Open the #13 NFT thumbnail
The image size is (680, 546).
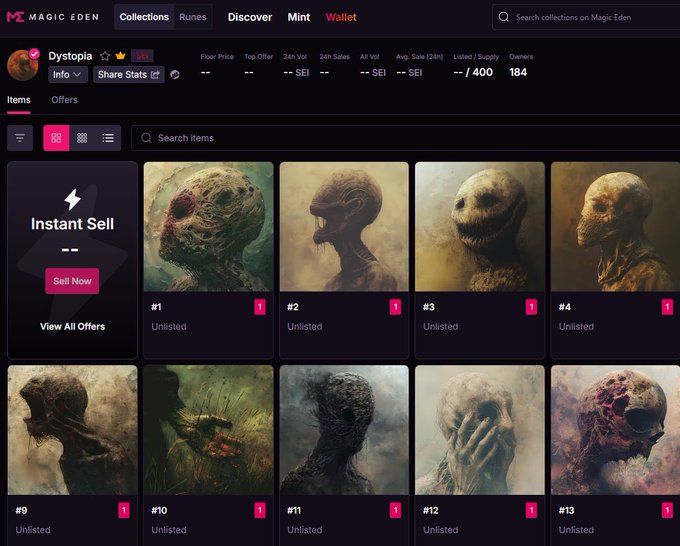pos(615,430)
